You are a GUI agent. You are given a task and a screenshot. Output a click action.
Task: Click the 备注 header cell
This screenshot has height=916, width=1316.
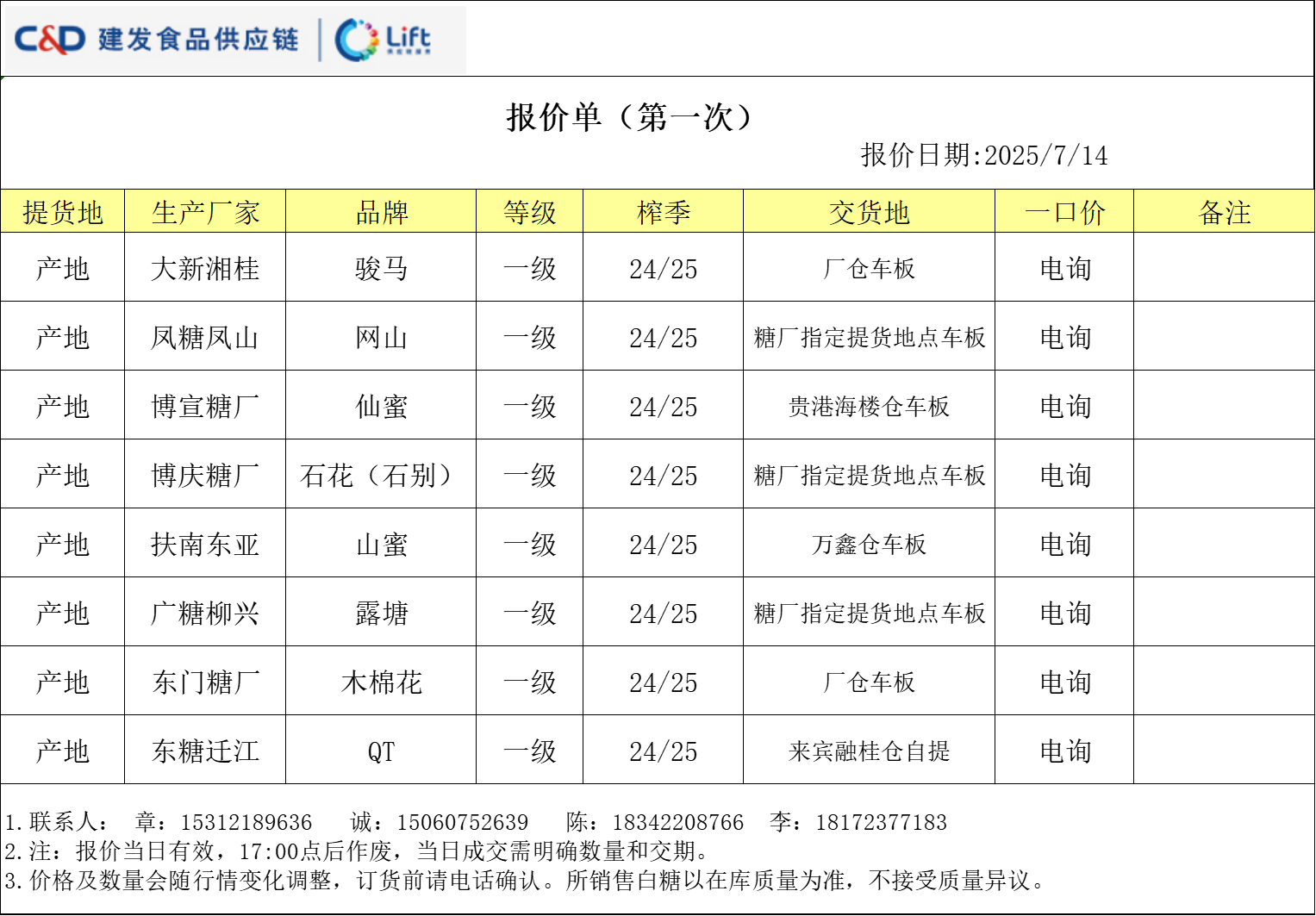tap(1224, 212)
